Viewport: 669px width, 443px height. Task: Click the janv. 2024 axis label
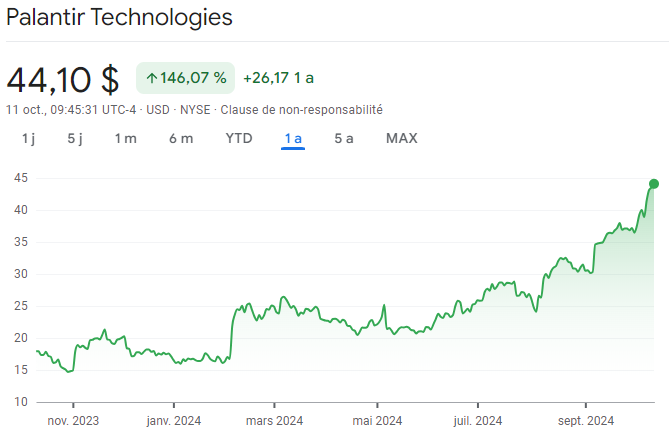(174, 421)
